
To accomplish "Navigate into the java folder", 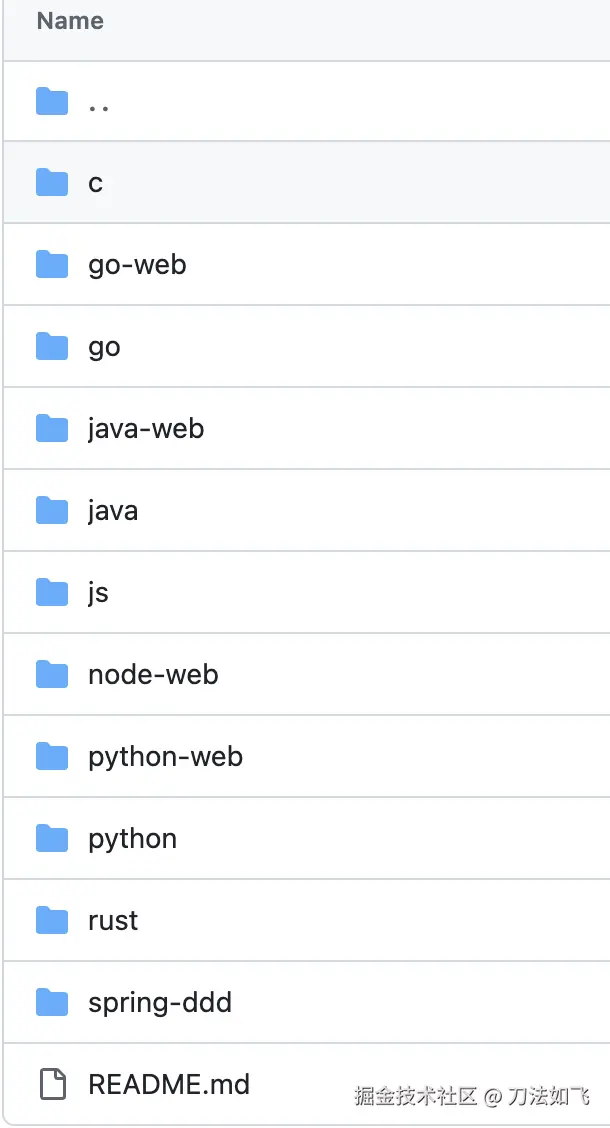I will [113, 511].
